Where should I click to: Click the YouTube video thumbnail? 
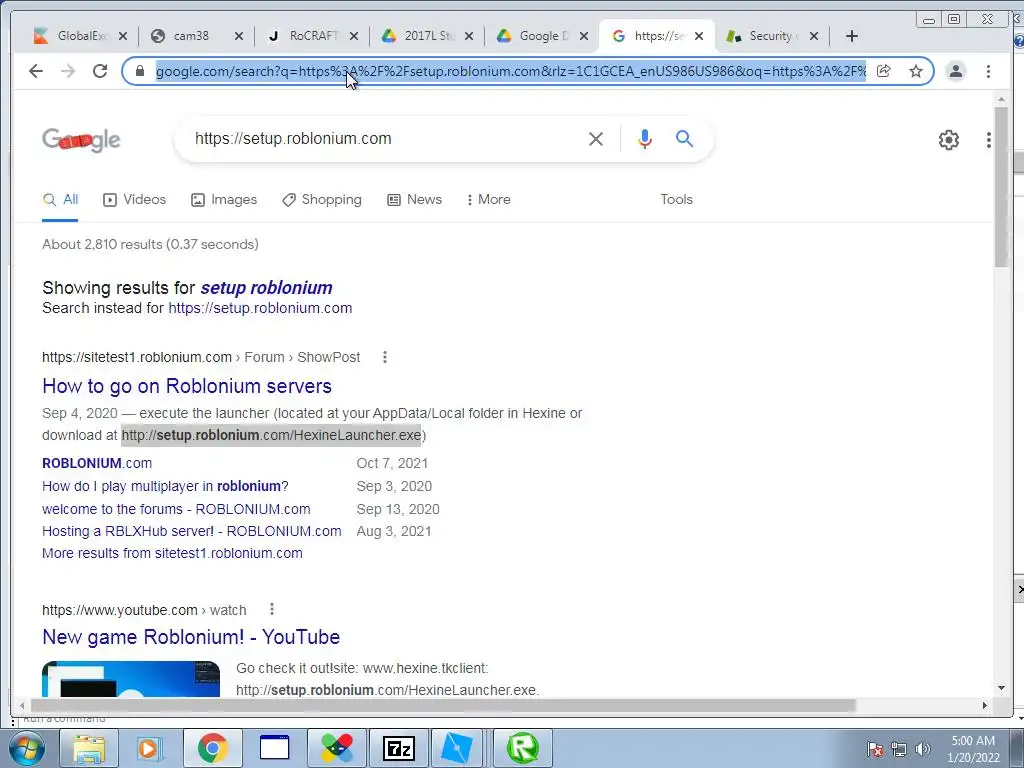click(131, 679)
